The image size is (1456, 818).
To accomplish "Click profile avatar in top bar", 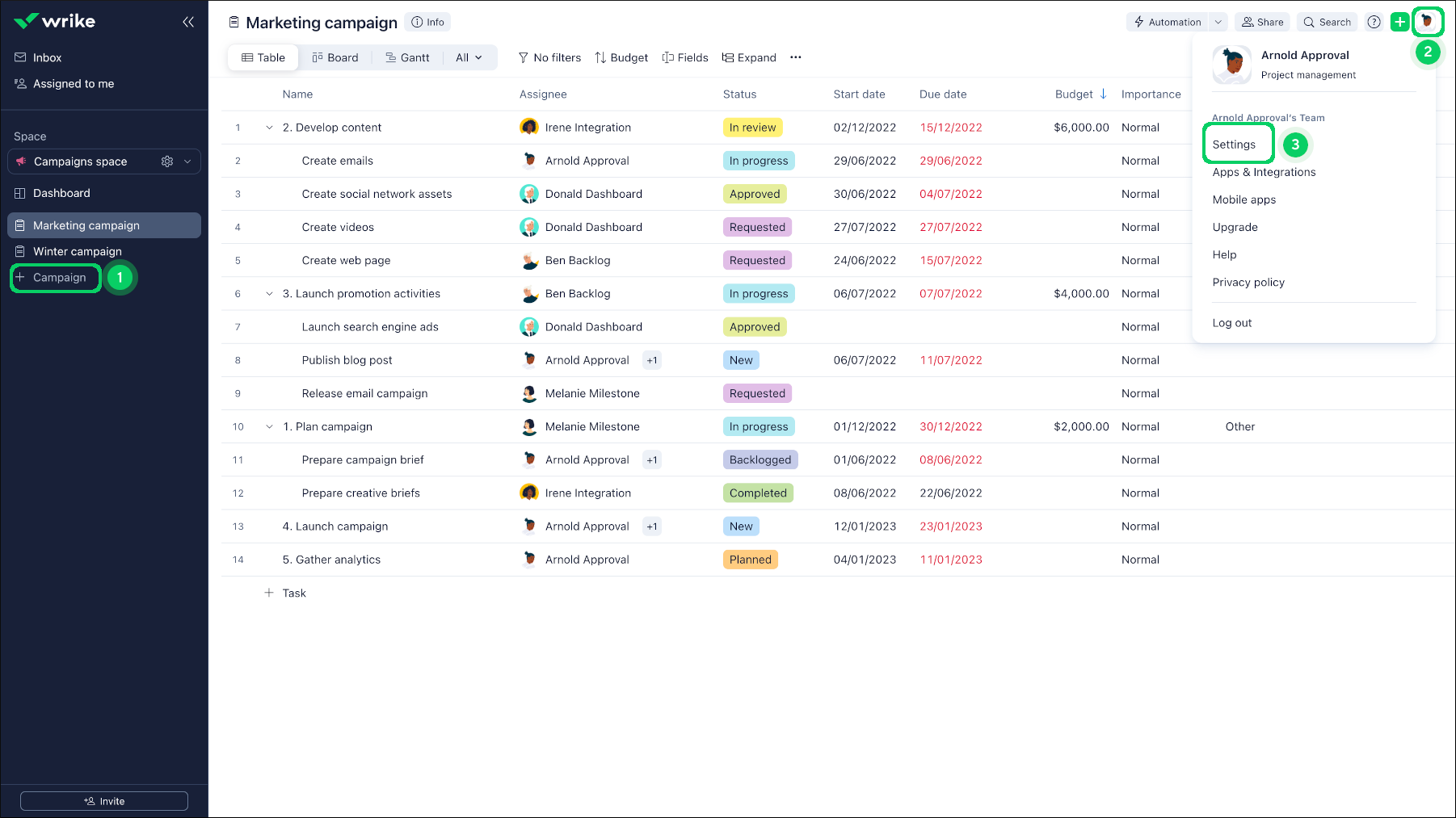I will point(1427,22).
